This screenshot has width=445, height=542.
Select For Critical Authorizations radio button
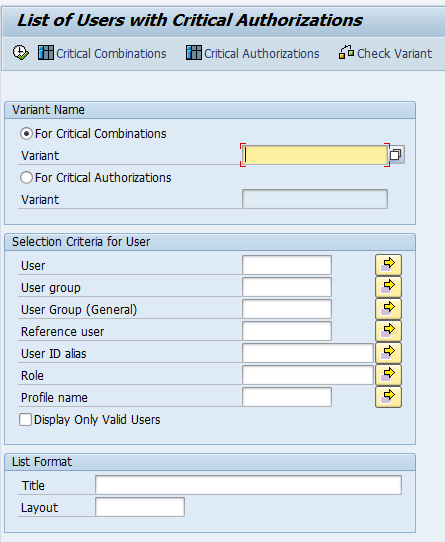click(x=26, y=178)
